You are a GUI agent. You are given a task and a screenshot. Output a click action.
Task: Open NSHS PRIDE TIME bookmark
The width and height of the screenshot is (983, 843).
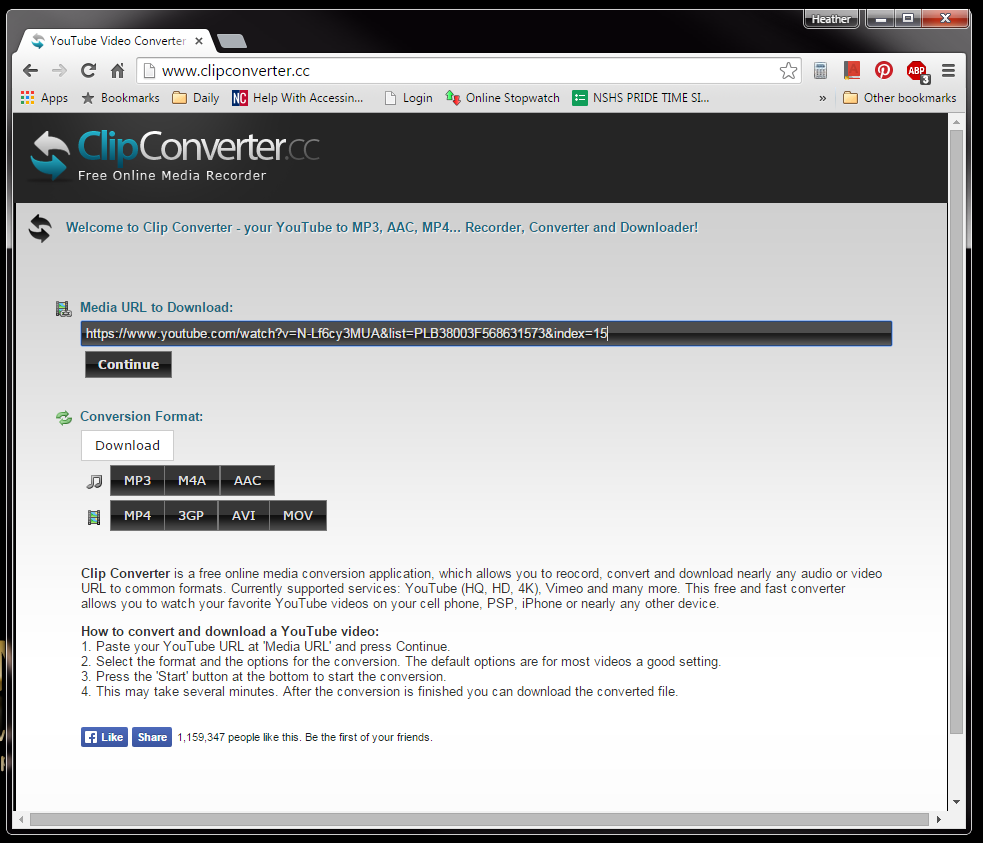click(641, 98)
